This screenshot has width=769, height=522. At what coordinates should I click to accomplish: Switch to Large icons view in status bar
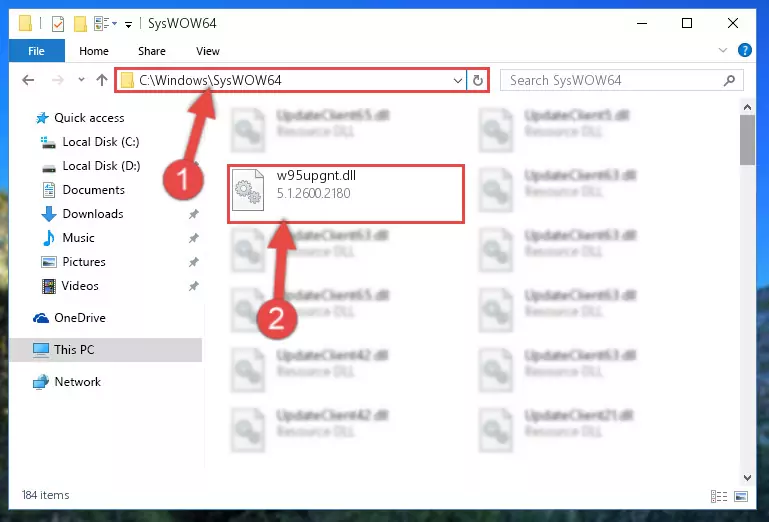pyautogui.click(x=741, y=496)
